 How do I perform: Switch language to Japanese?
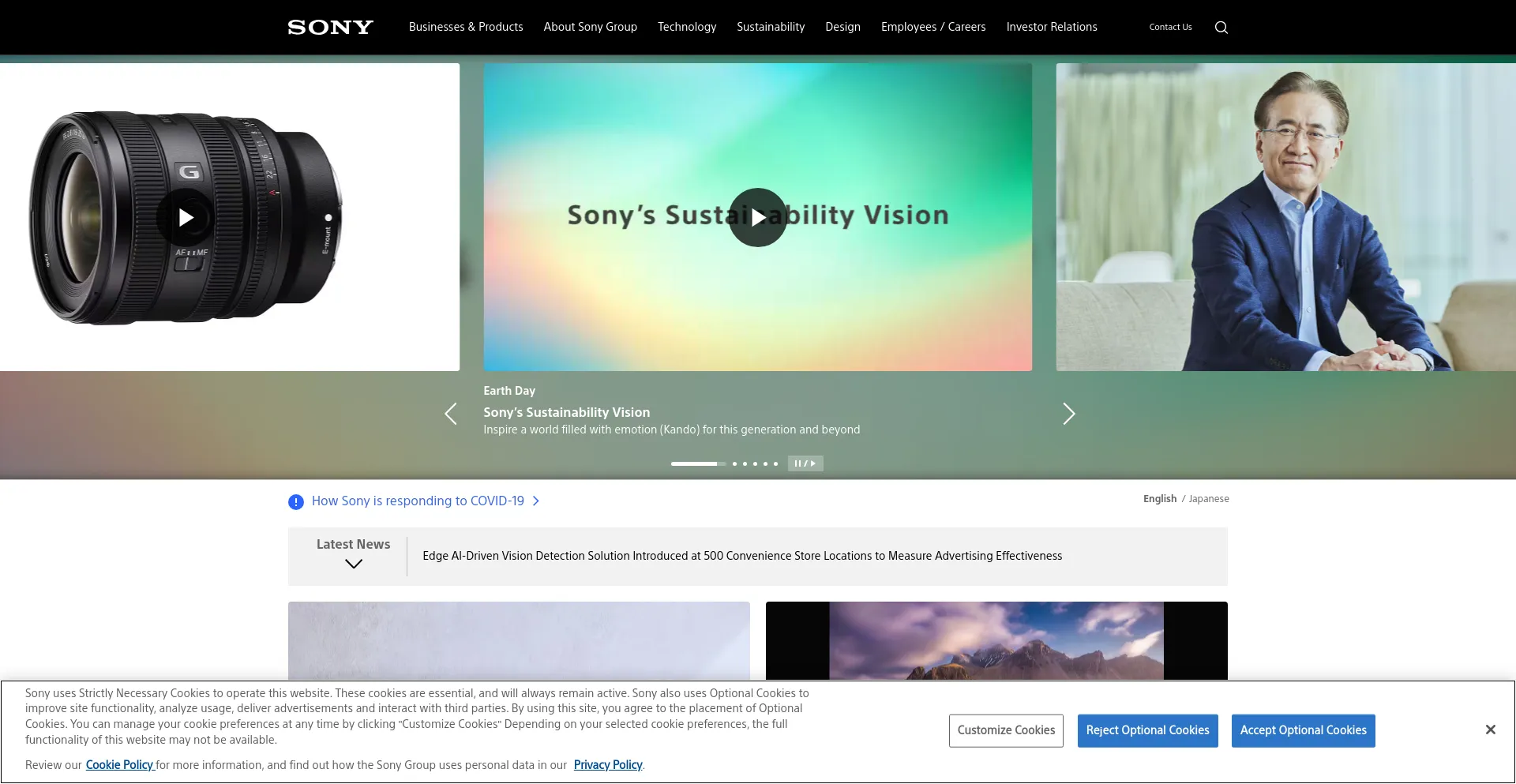click(1209, 499)
